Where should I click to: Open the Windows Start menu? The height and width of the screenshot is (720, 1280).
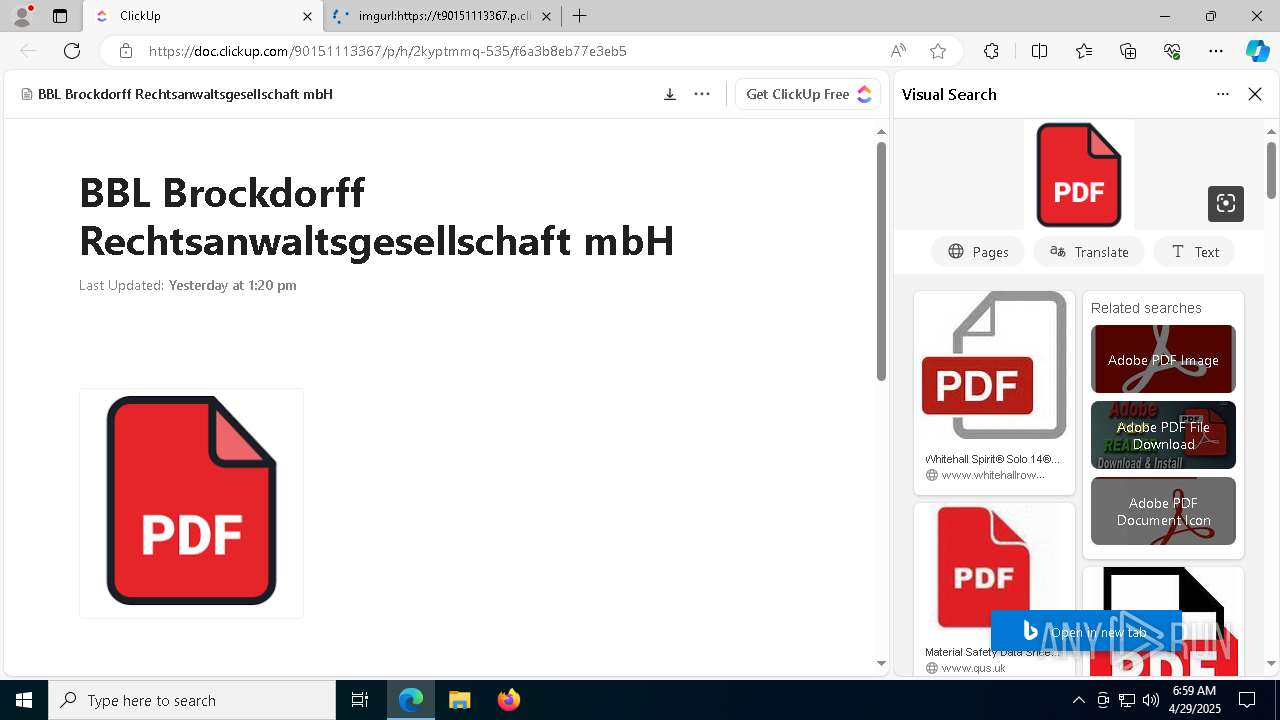click(x=24, y=700)
